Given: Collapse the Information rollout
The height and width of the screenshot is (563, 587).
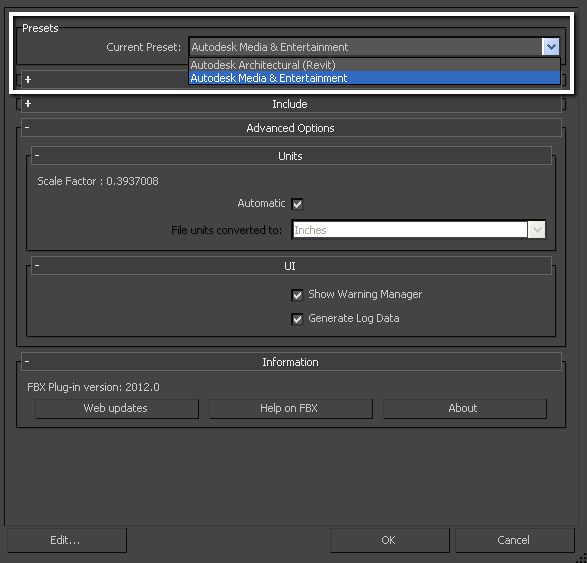Looking at the screenshot, I should click(x=291, y=362).
